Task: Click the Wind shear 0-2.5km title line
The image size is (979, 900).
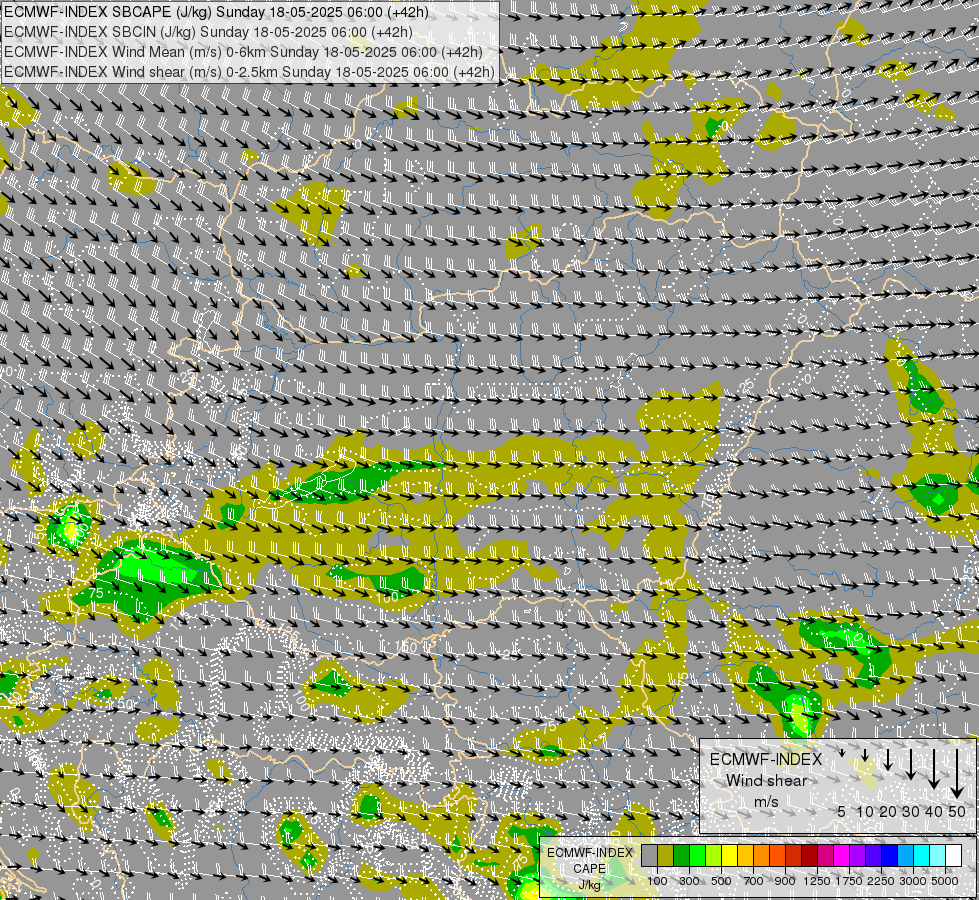Action: click(x=249, y=72)
